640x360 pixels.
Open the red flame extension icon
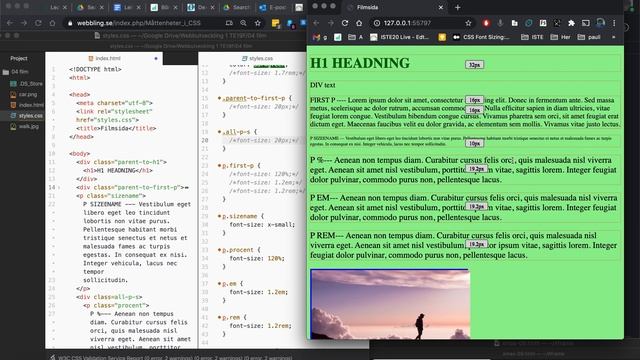(486, 23)
